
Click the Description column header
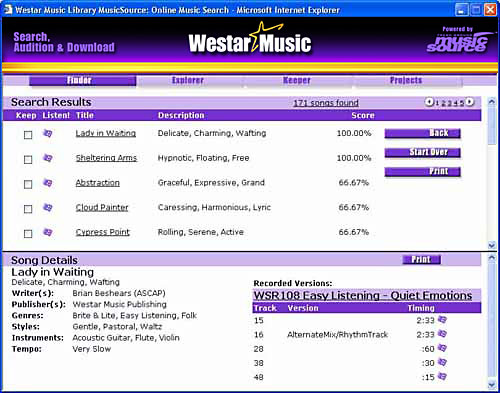pos(181,115)
